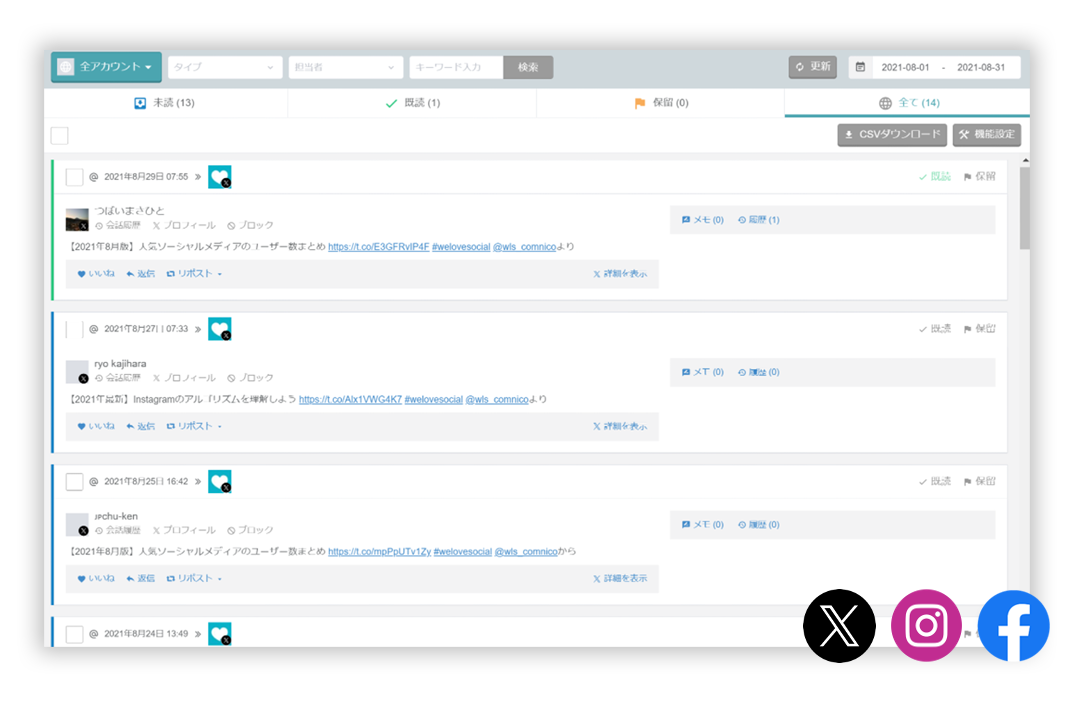Mark the ryo kajihara post as 既読
Screen dimensions: 1085x710
tap(935, 329)
